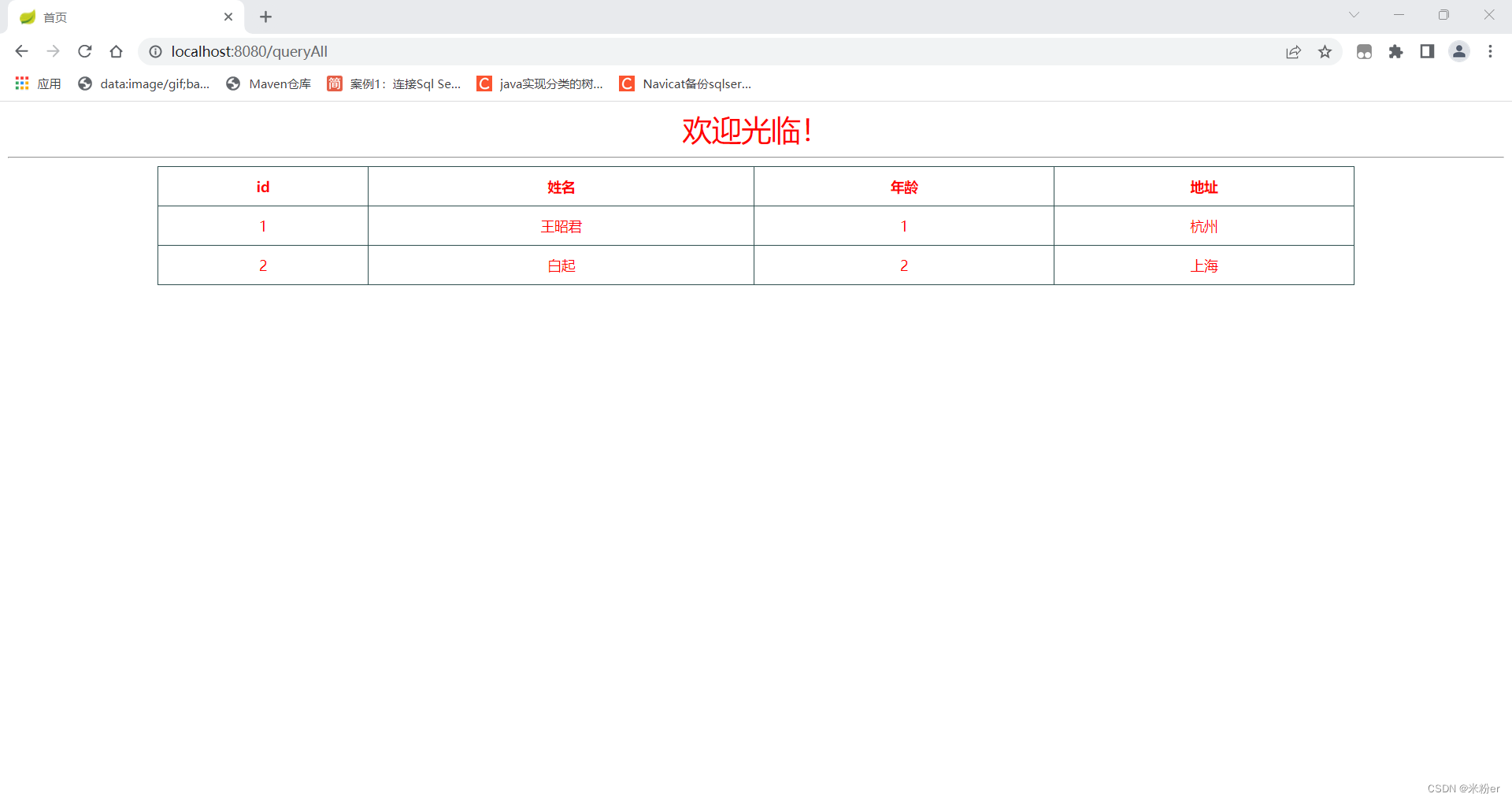
Task: Click the site info icon in address bar
Action: tap(155, 51)
